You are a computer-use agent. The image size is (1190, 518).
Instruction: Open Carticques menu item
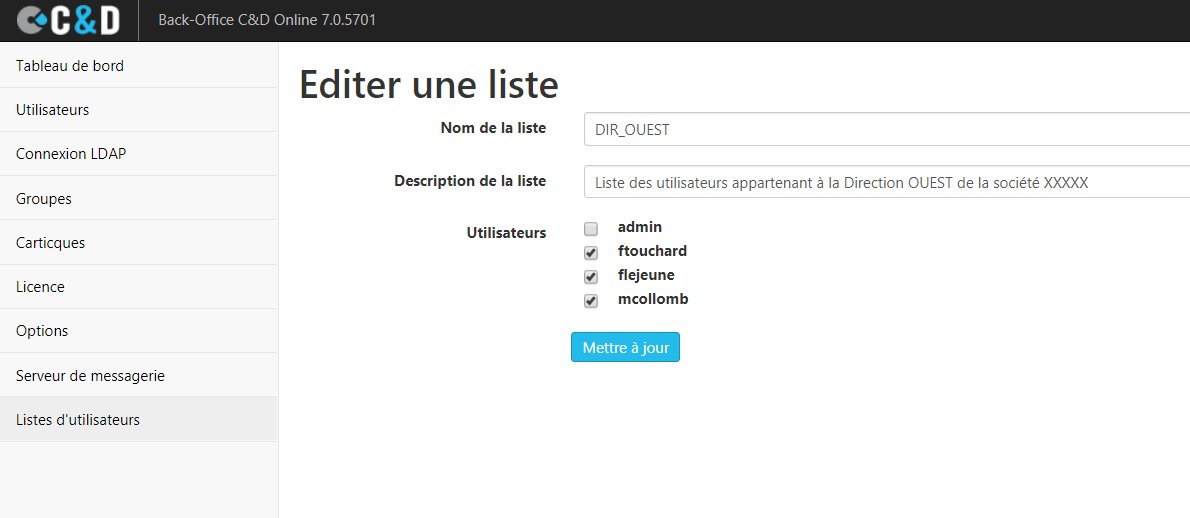(139, 243)
